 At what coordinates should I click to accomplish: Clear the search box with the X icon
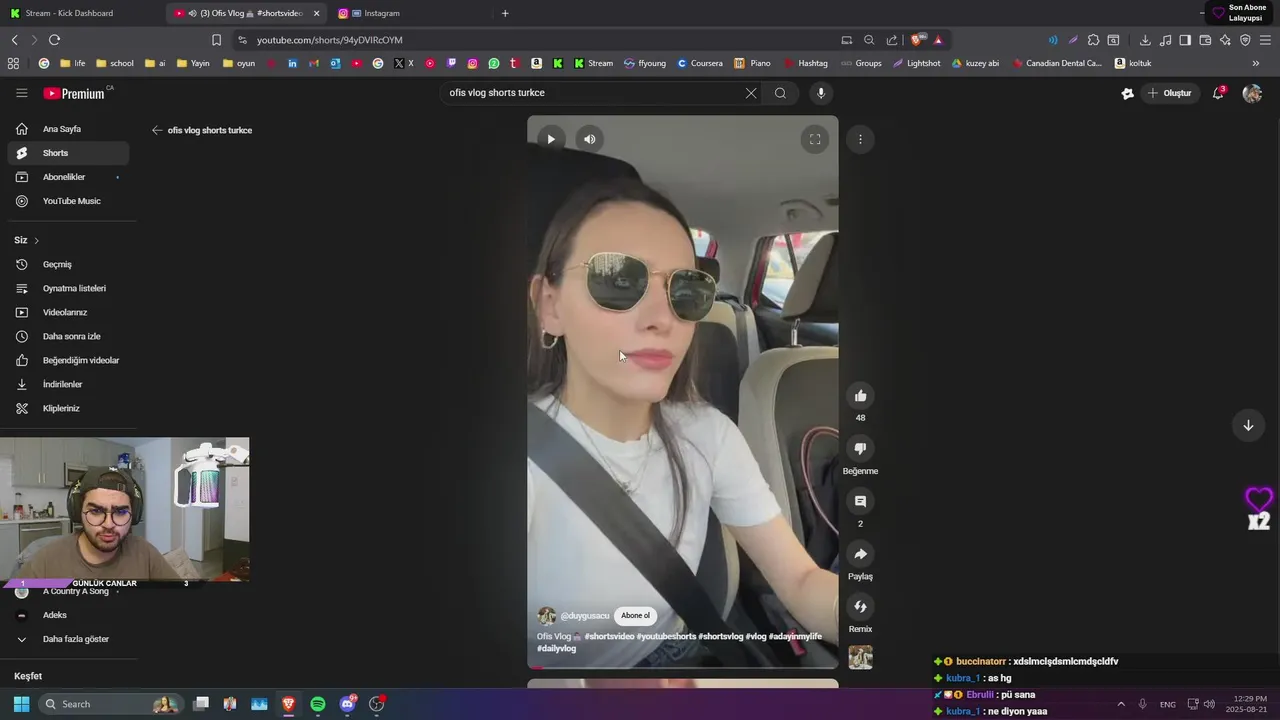point(751,93)
